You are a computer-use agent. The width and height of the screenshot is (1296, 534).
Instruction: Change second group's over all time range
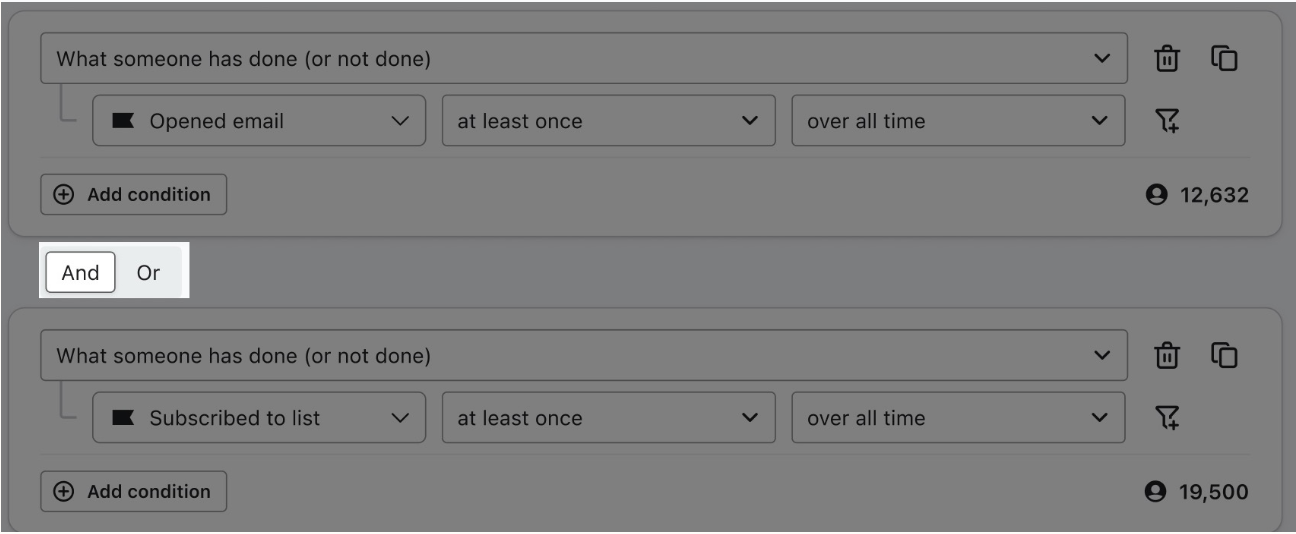pyautogui.click(x=957, y=418)
